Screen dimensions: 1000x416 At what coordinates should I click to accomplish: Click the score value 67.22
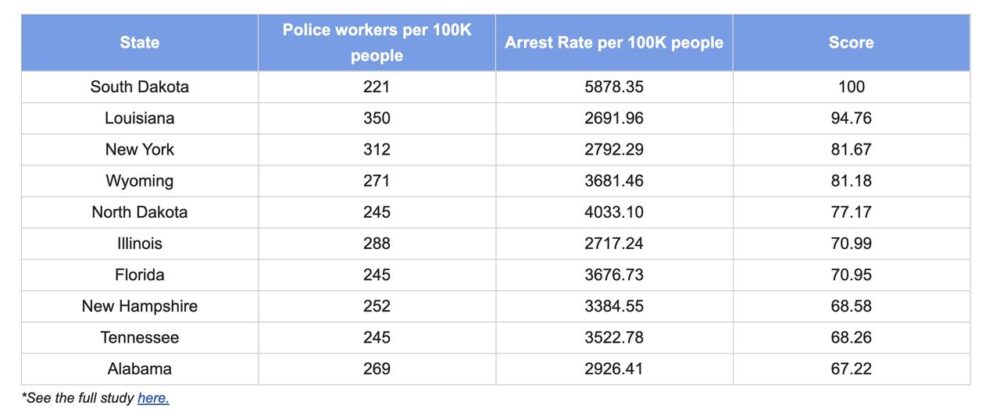851,369
